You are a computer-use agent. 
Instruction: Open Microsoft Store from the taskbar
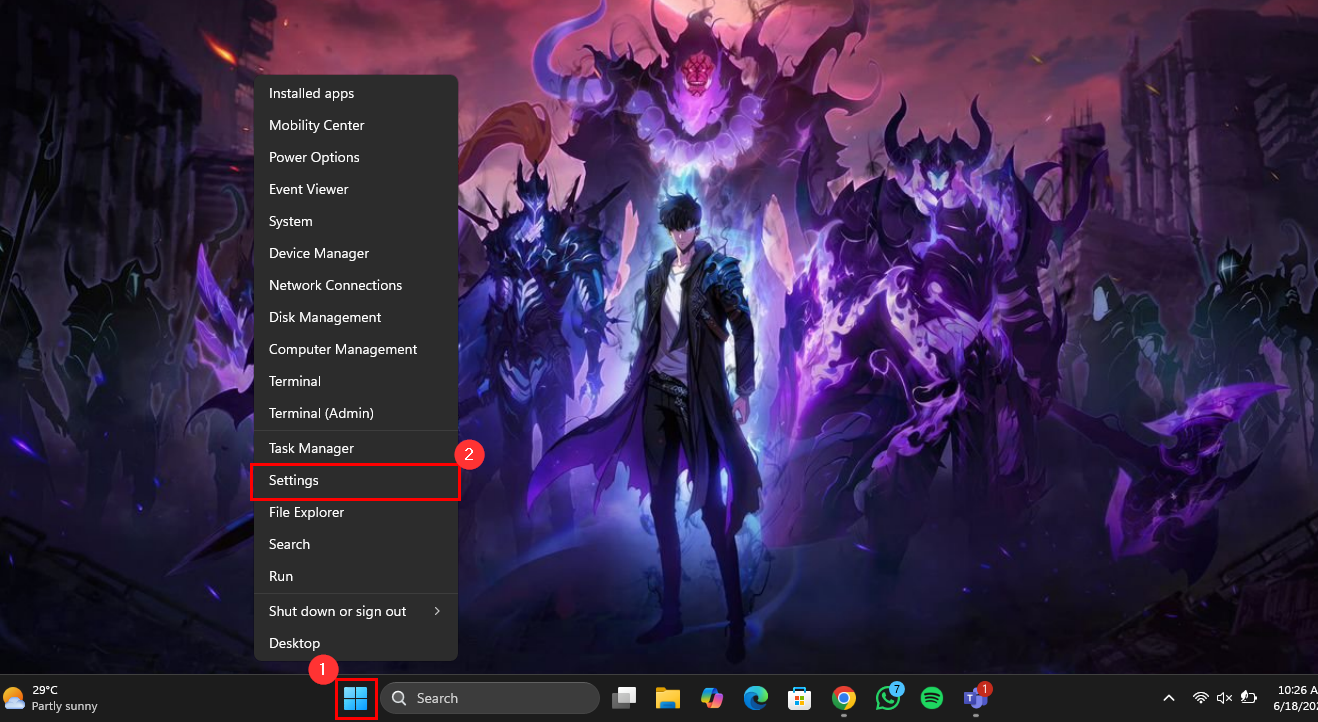pos(799,698)
